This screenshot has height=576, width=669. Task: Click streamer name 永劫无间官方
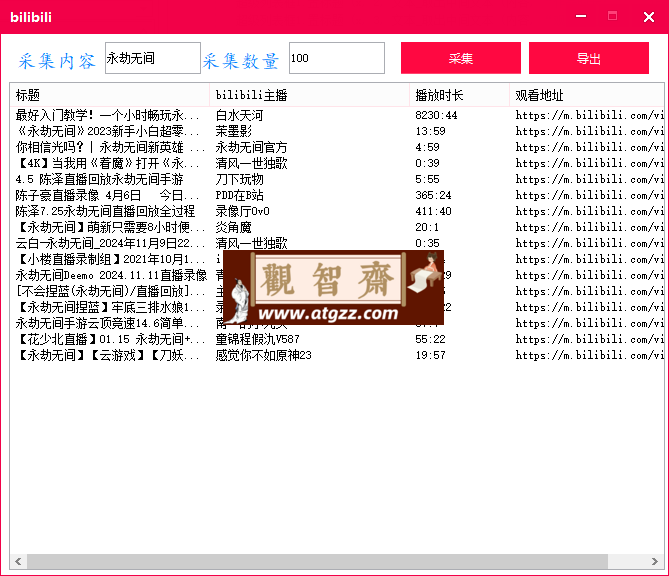[251, 147]
